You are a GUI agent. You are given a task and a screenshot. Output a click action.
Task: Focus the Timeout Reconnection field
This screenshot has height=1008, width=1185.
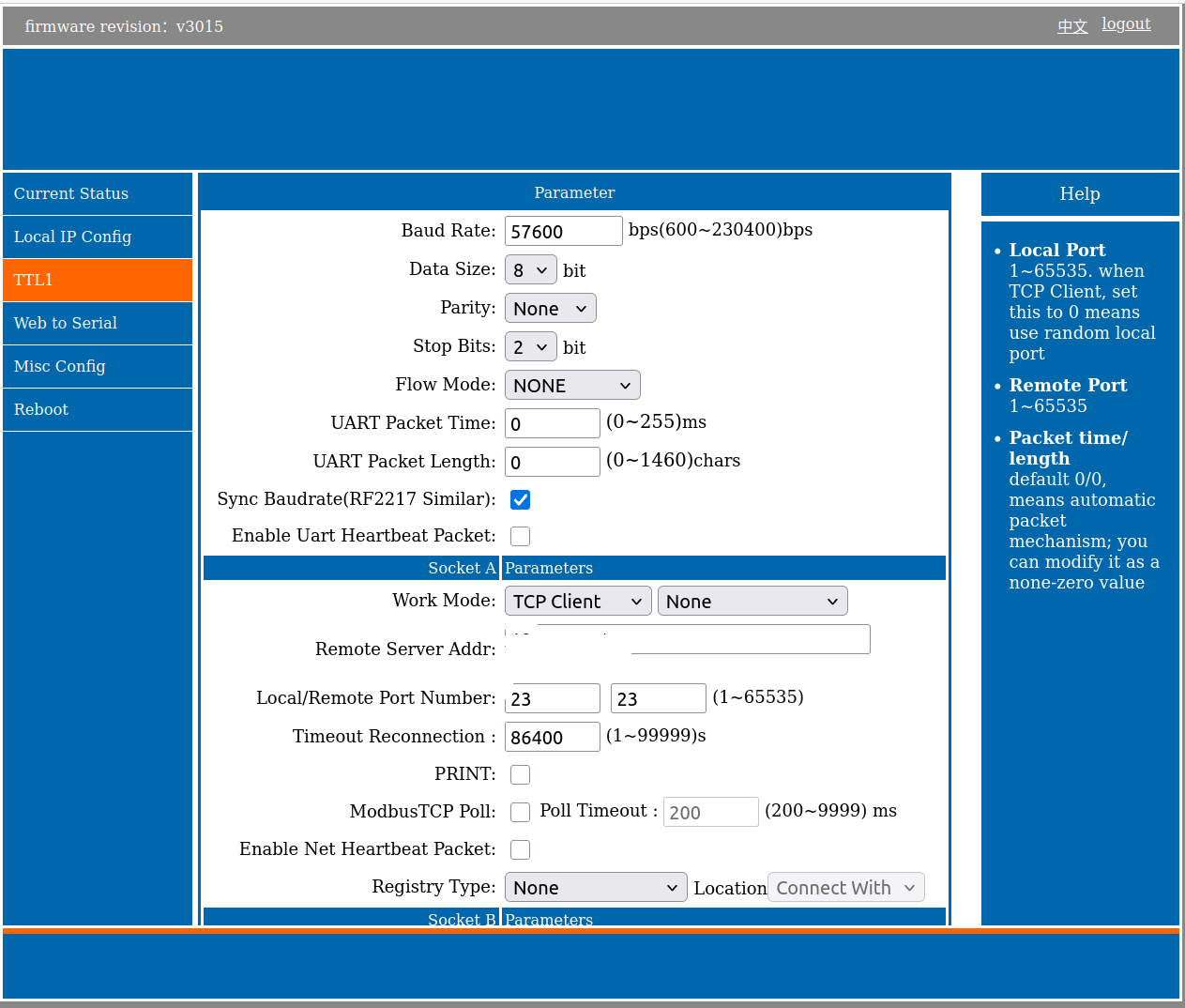(552, 738)
